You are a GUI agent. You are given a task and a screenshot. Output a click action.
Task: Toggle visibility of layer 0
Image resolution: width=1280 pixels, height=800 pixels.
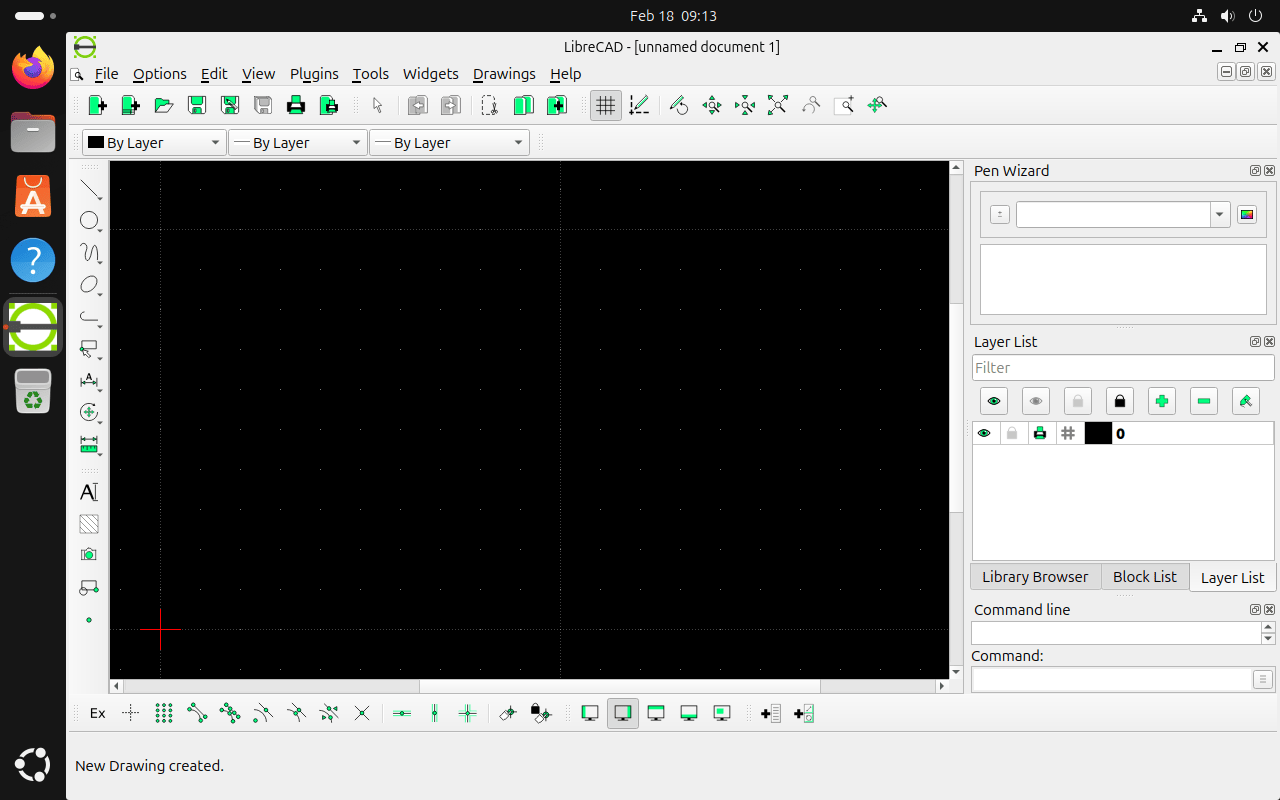pyautogui.click(x=984, y=433)
